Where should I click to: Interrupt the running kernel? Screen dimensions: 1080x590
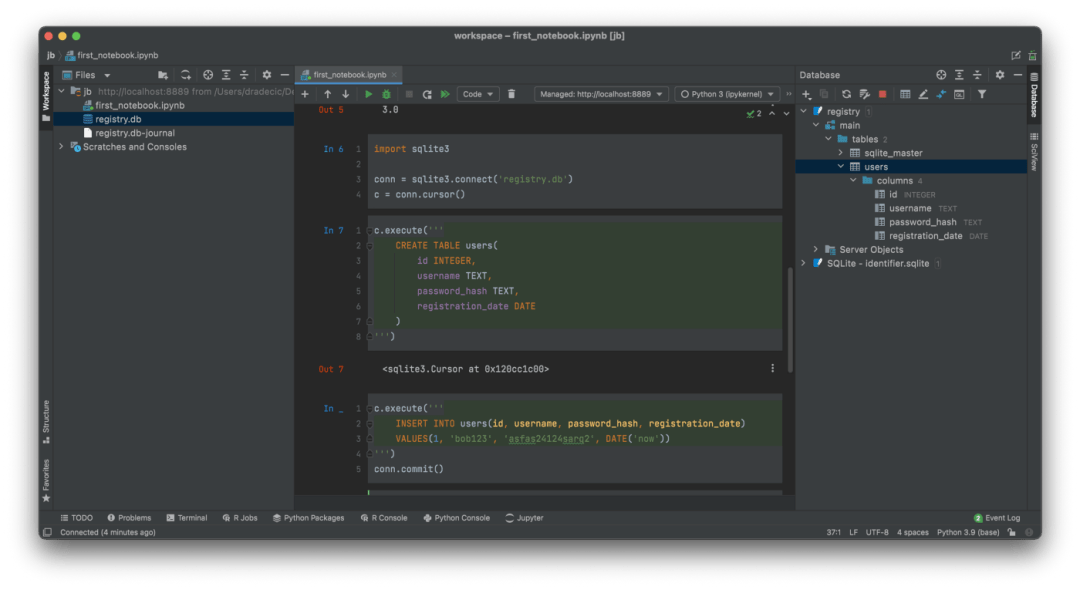pos(408,93)
